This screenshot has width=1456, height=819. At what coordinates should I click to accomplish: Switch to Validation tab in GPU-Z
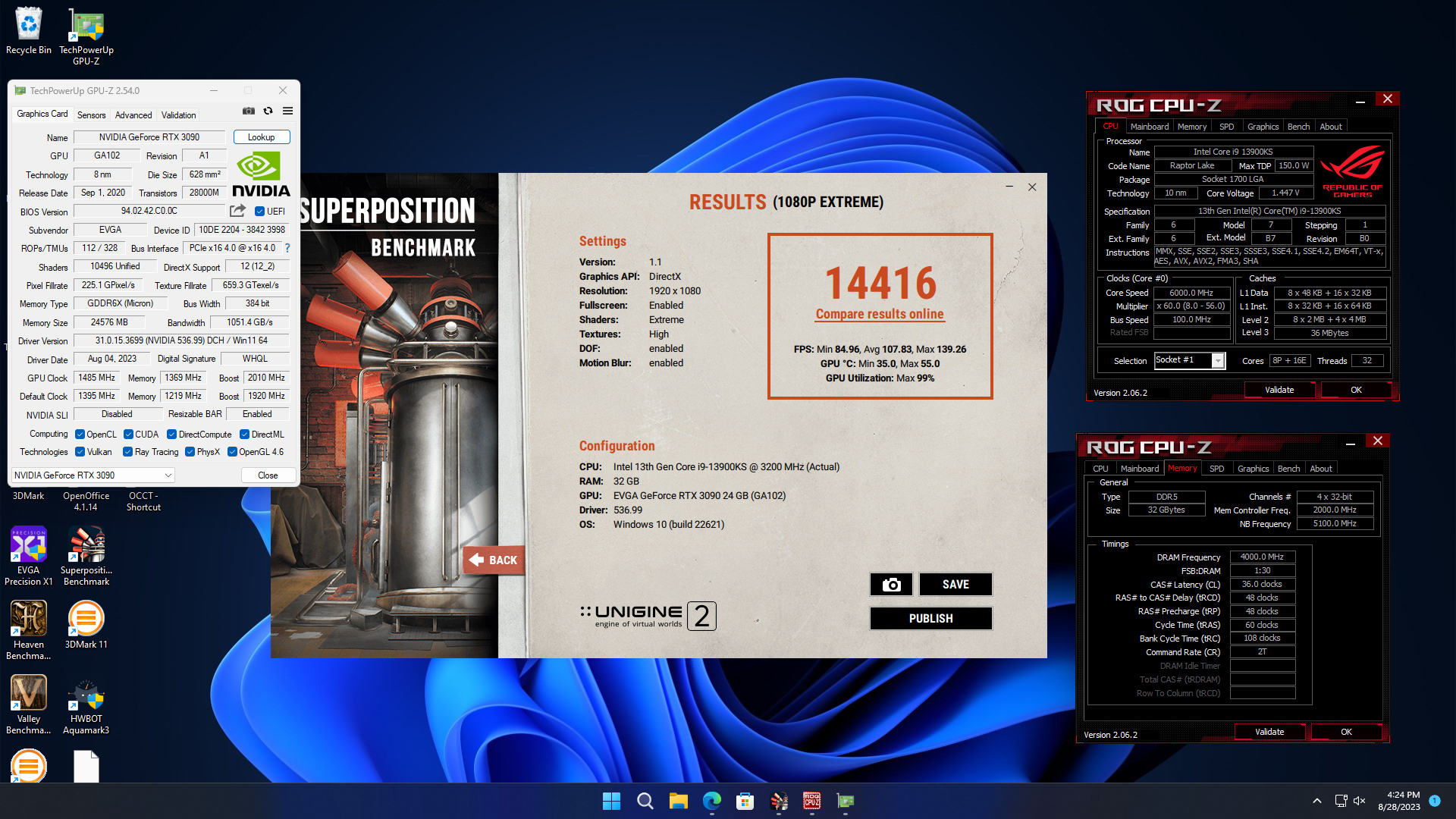tap(178, 115)
